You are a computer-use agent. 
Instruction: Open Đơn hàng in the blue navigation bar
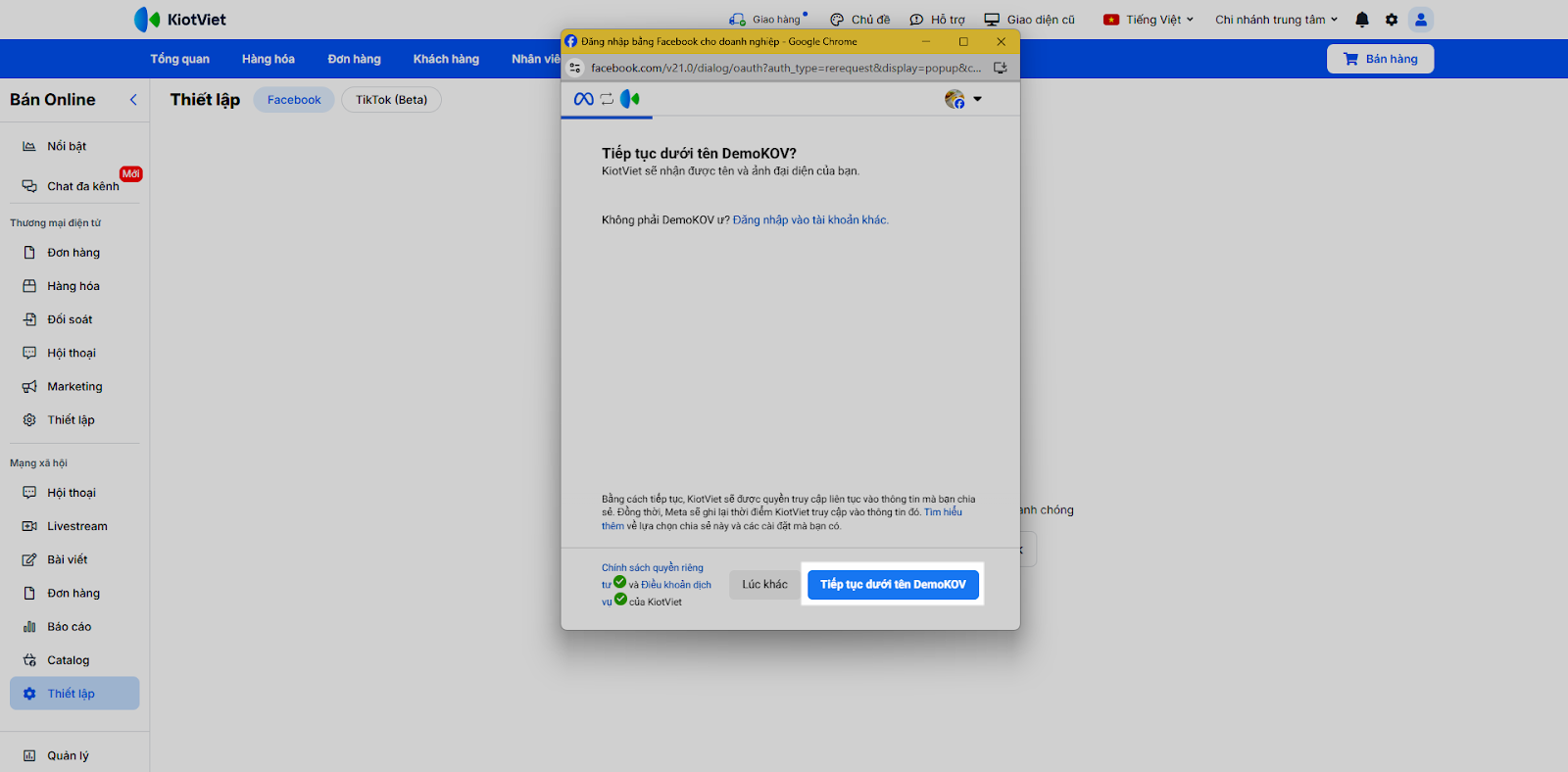pos(354,59)
